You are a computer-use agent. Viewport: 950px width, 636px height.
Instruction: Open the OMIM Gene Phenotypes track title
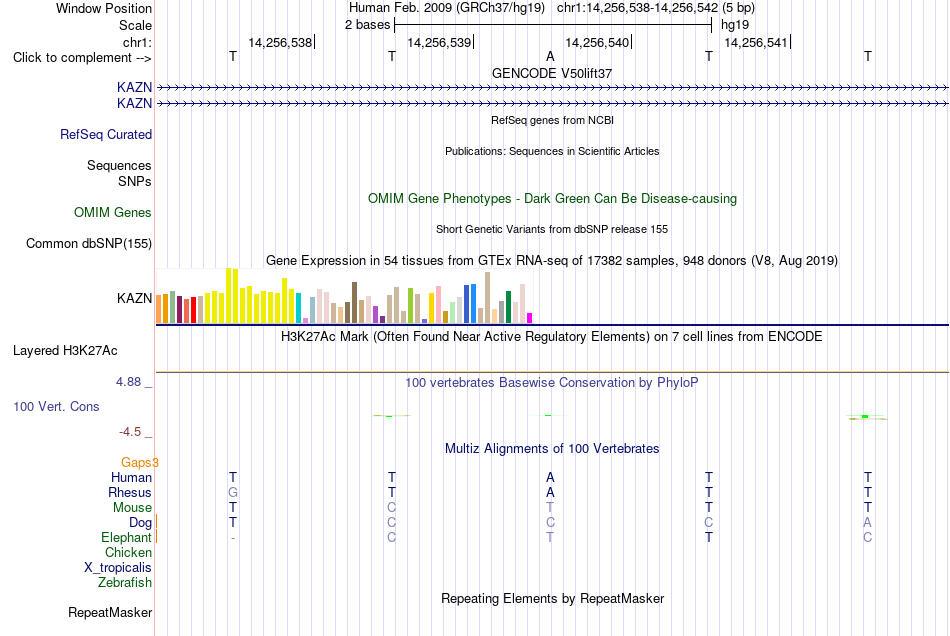click(x=552, y=199)
